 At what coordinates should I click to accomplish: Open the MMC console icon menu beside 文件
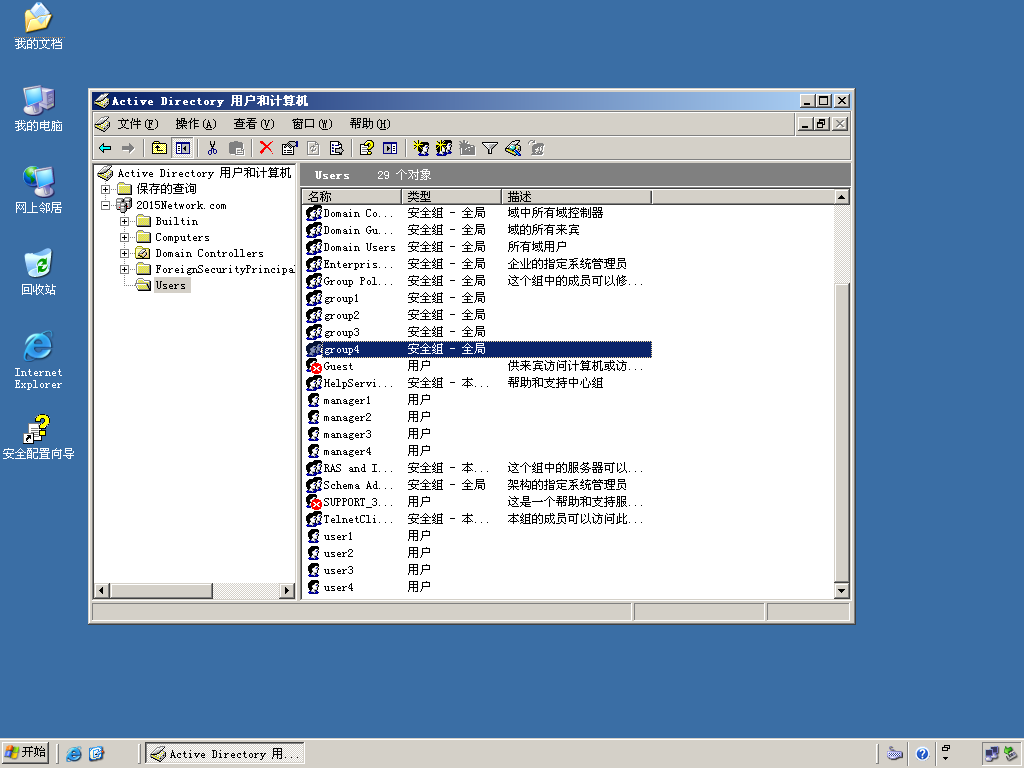pyautogui.click(x=103, y=124)
